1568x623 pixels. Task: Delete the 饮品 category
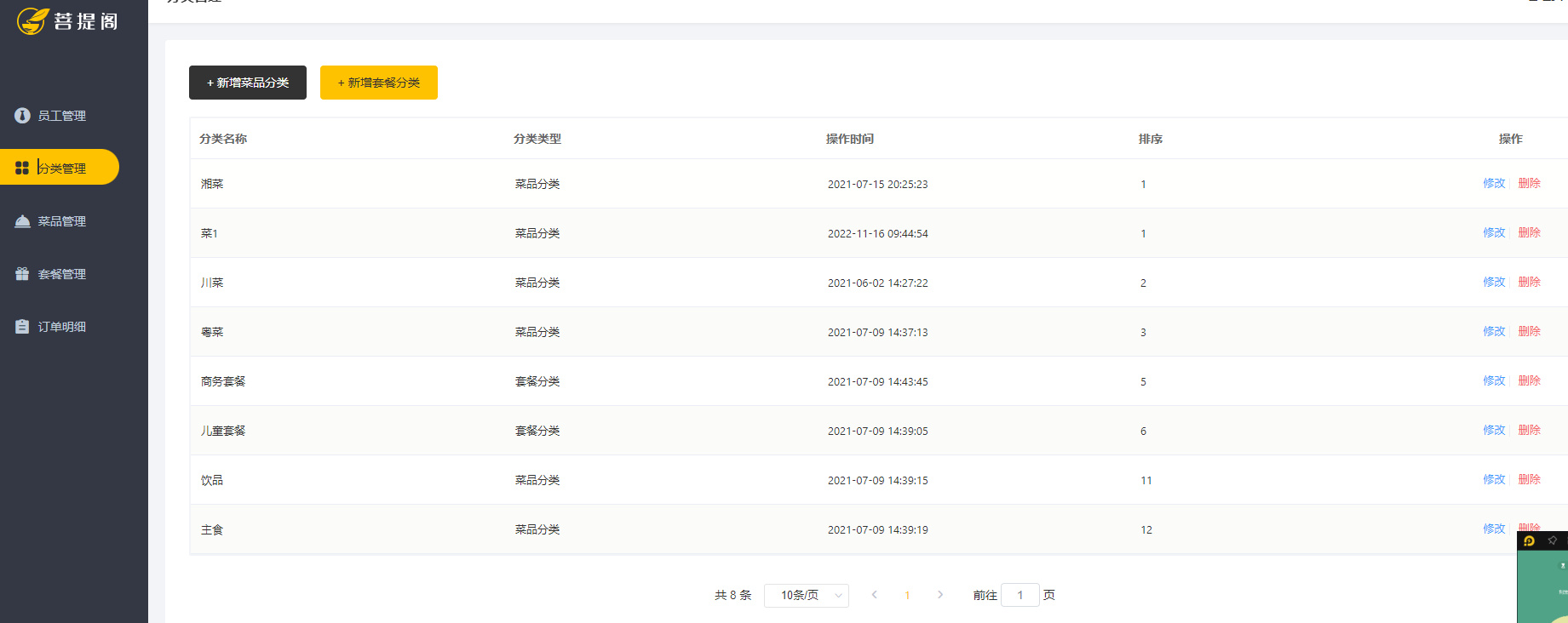(1530, 479)
